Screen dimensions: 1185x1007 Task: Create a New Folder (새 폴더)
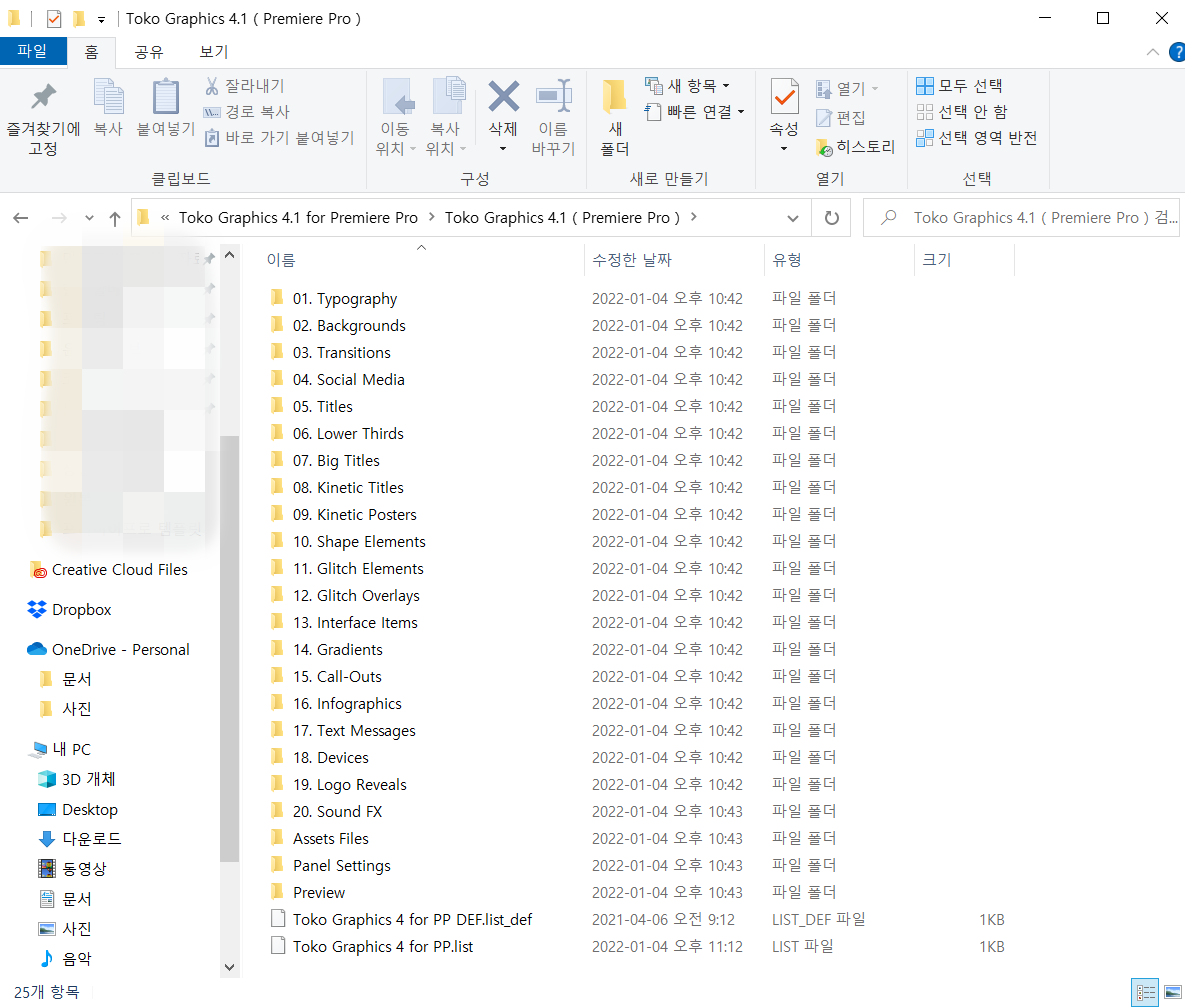(614, 117)
